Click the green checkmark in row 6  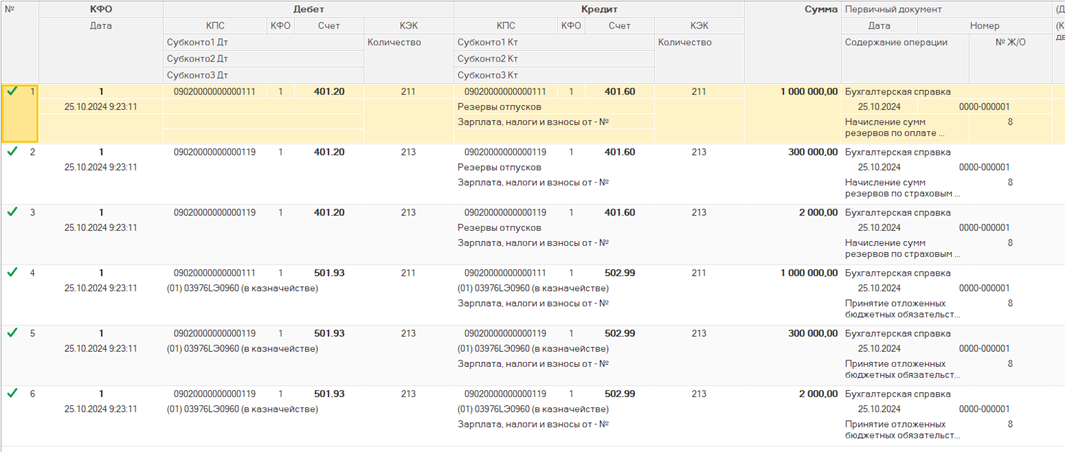coord(12,394)
